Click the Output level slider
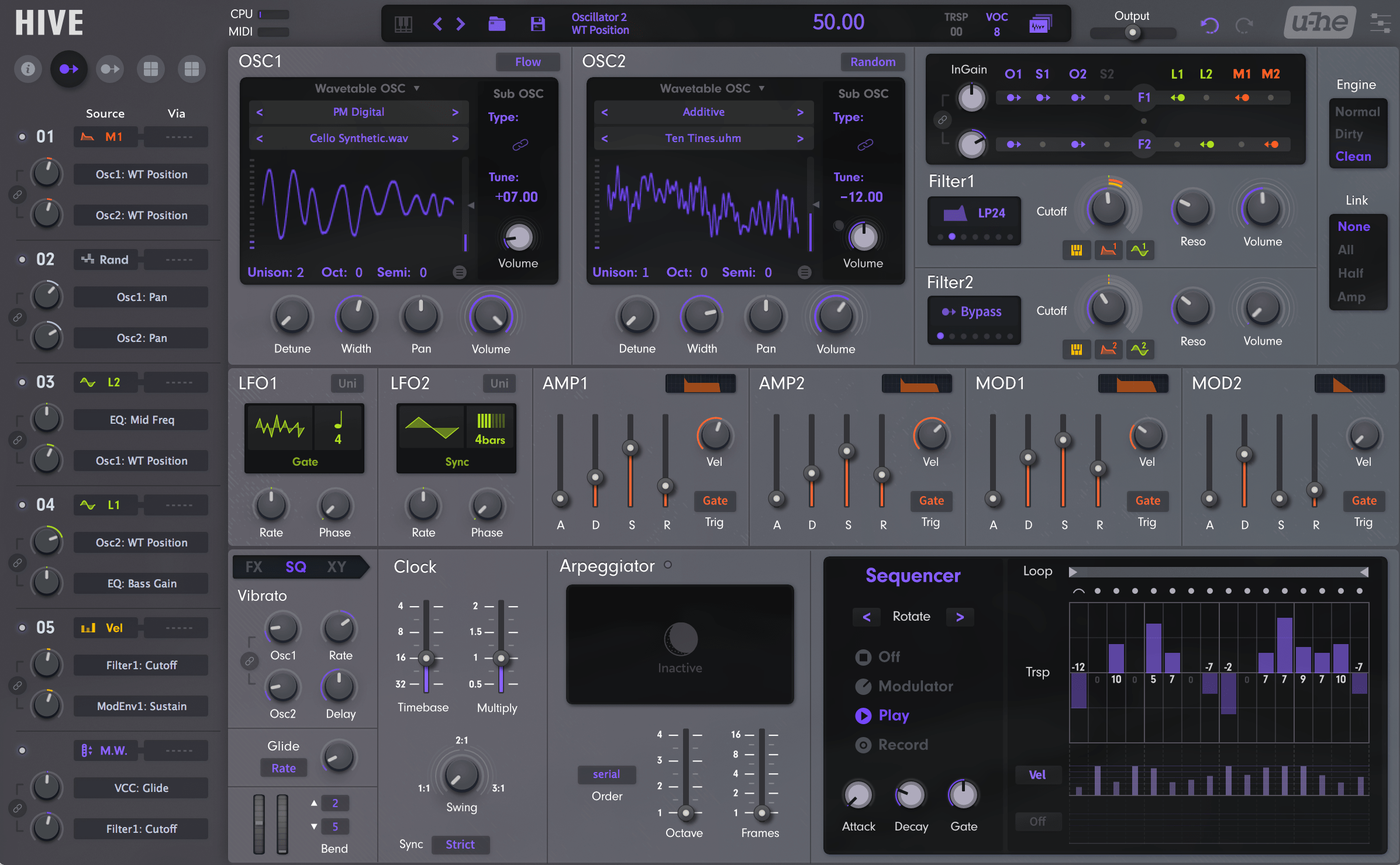Screen dimensions: 1400x865 click(x=1132, y=33)
